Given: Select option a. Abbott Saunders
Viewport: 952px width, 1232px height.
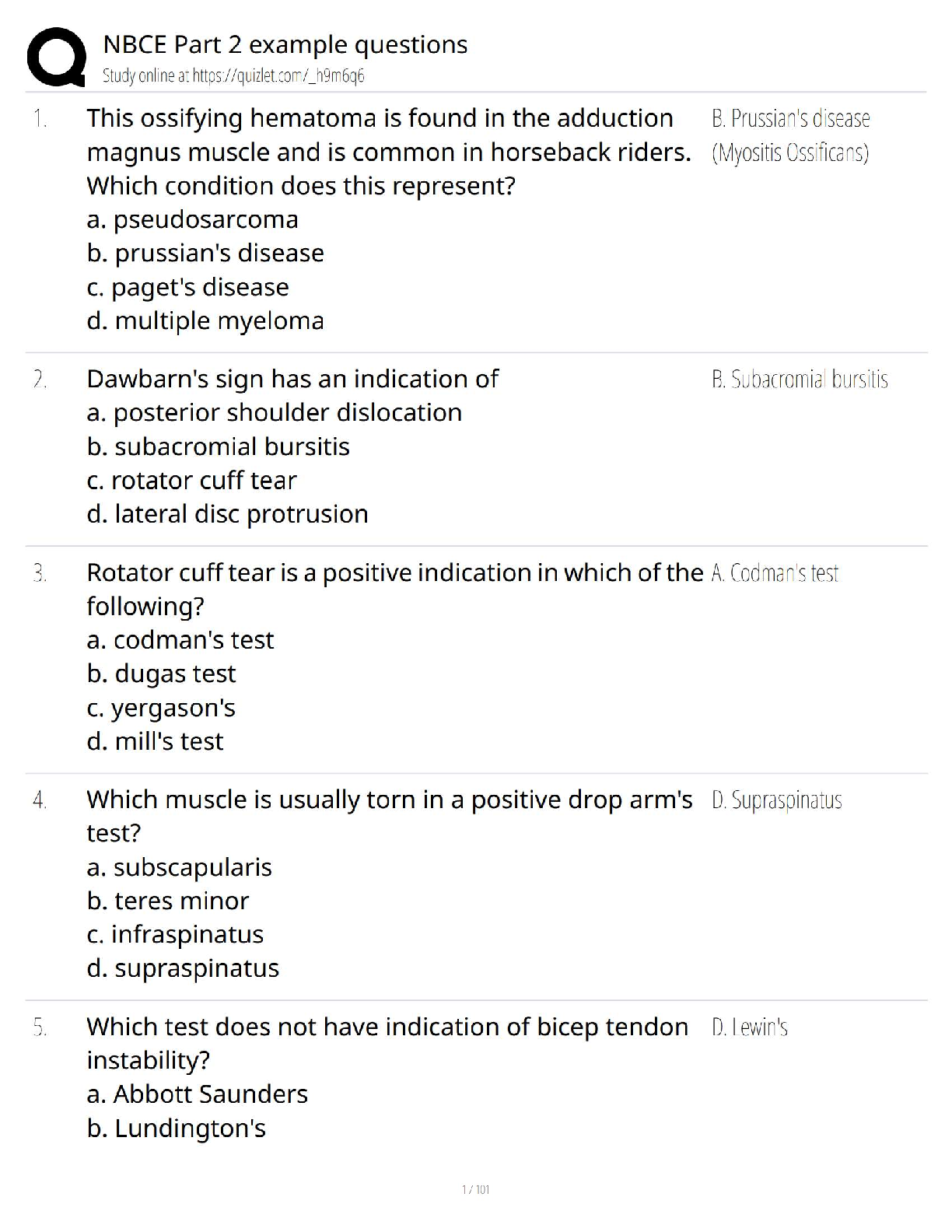Looking at the screenshot, I should pos(198,1094).
